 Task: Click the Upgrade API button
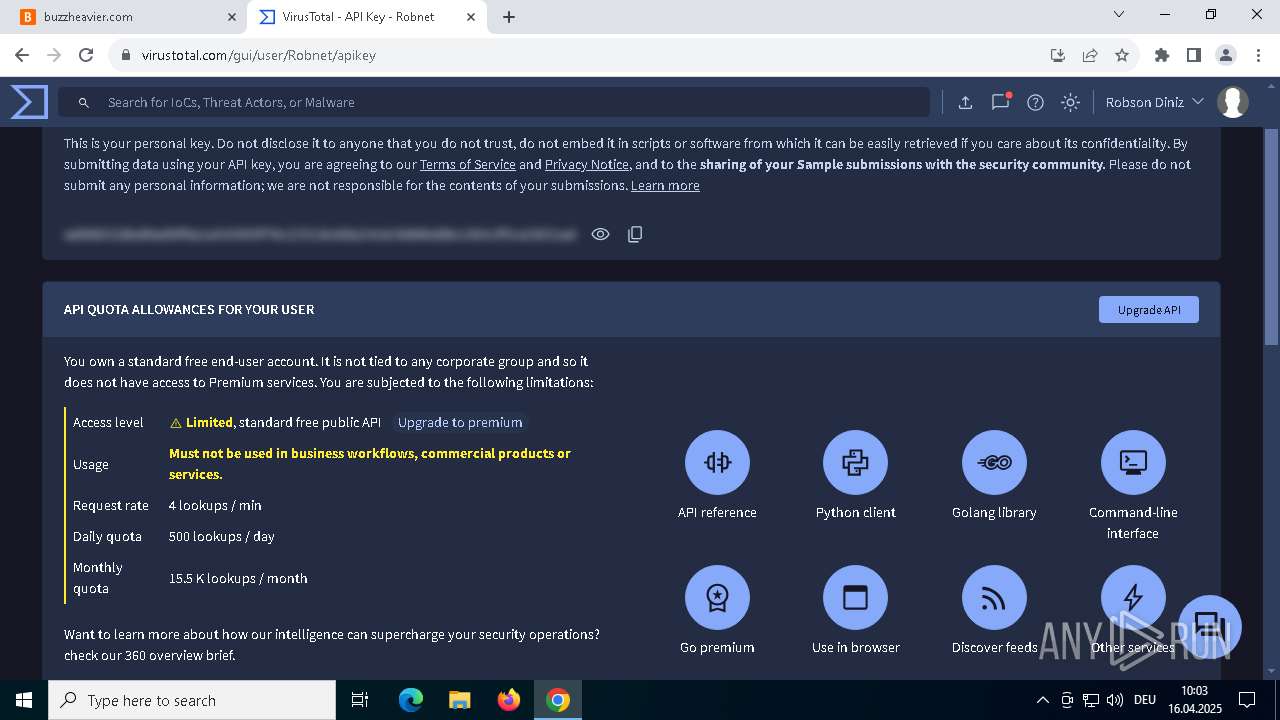(x=1149, y=310)
